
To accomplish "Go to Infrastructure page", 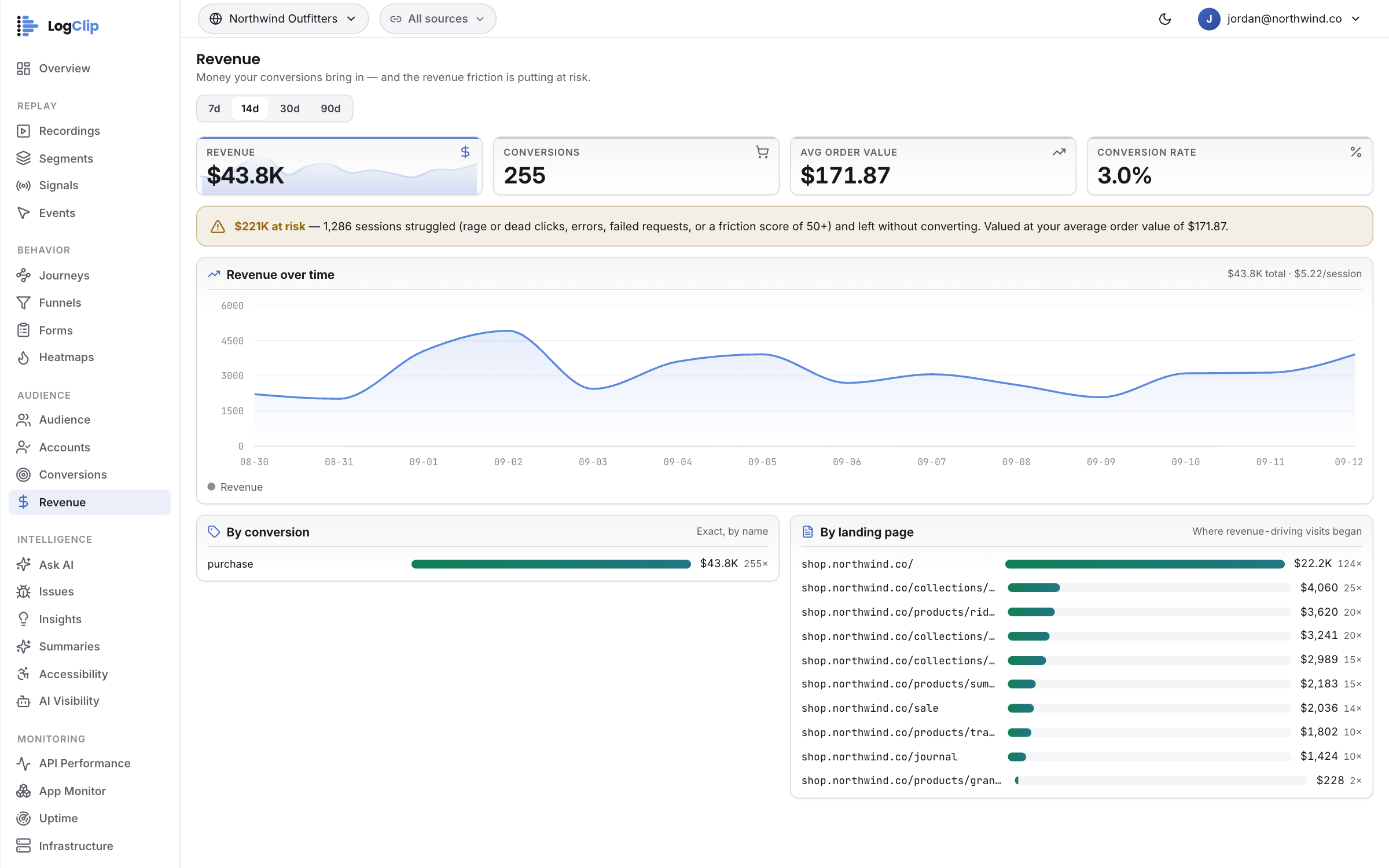I will (x=90, y=845).
